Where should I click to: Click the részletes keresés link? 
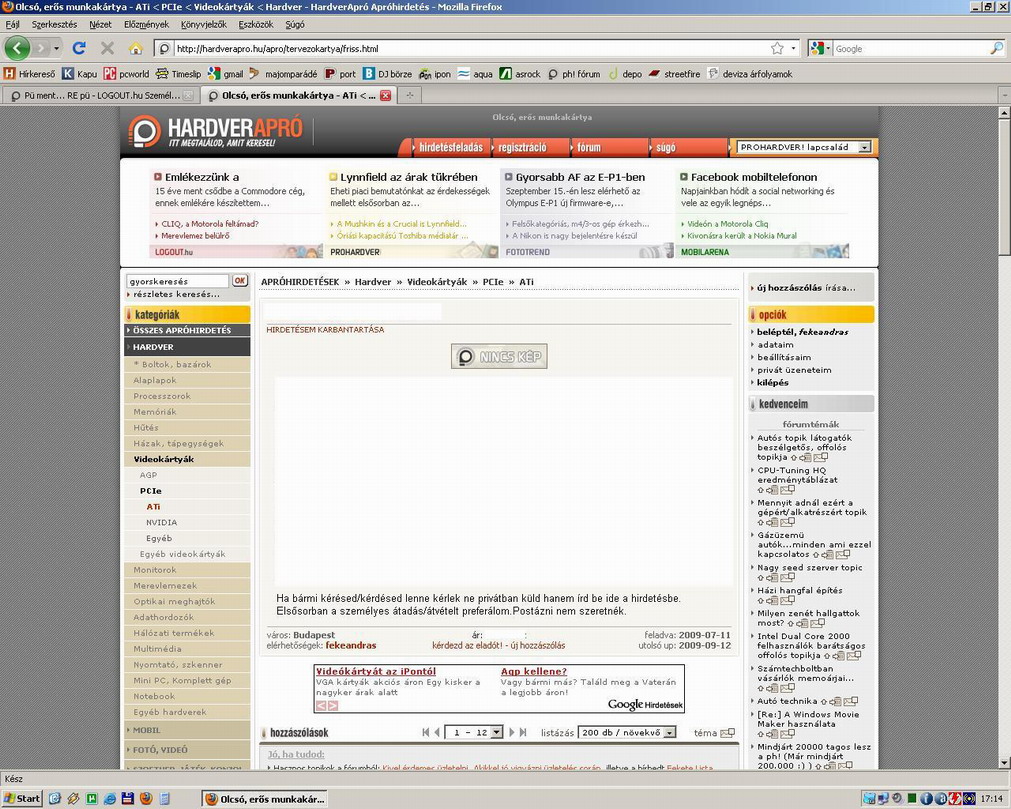click(177, 294)
